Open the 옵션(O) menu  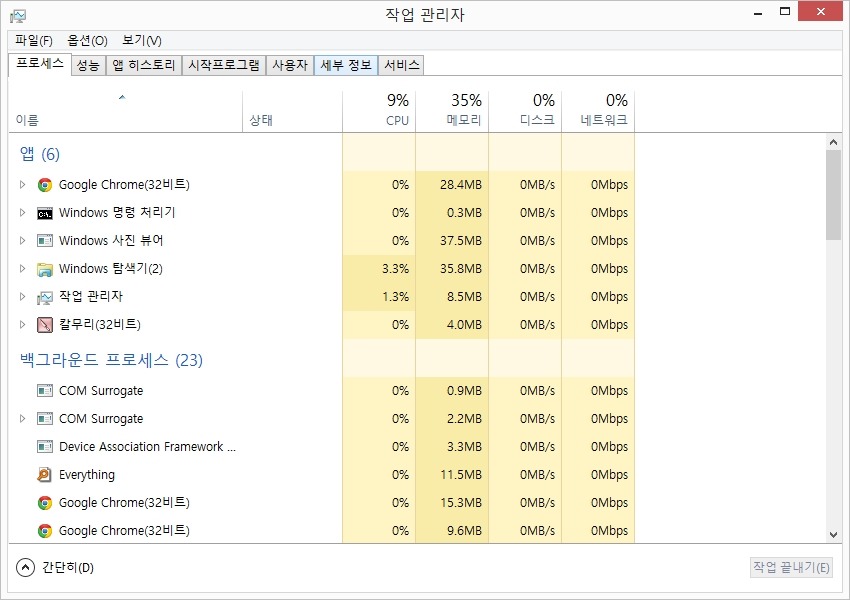87,41
